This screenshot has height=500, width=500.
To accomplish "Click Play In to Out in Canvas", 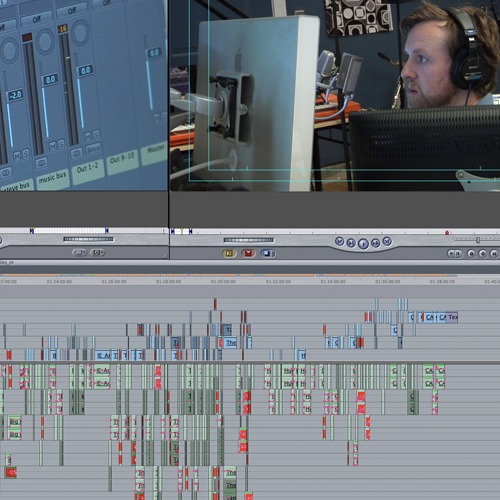I will click(351, 243).
